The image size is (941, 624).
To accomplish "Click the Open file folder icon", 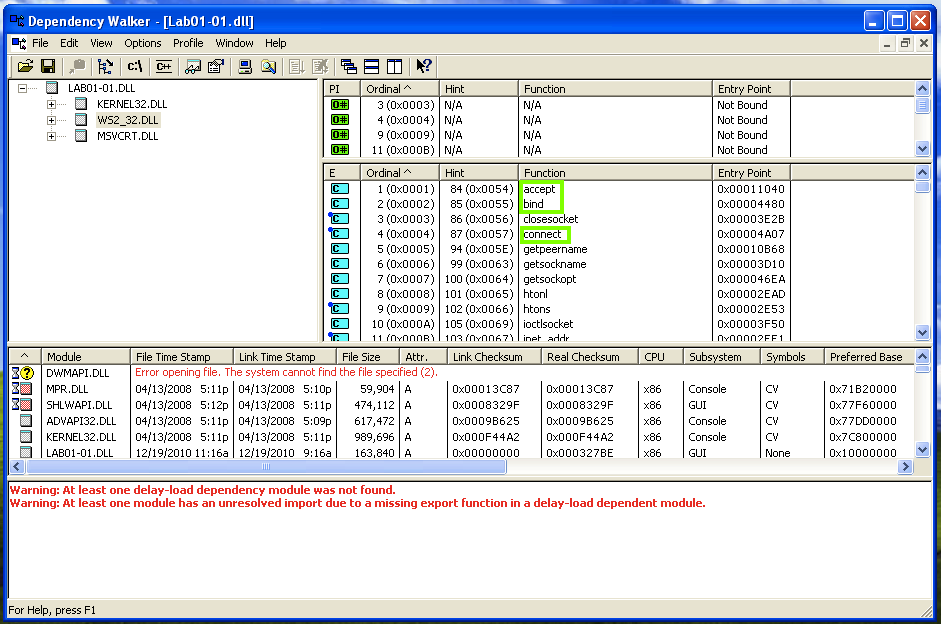I will click(25, 66).
